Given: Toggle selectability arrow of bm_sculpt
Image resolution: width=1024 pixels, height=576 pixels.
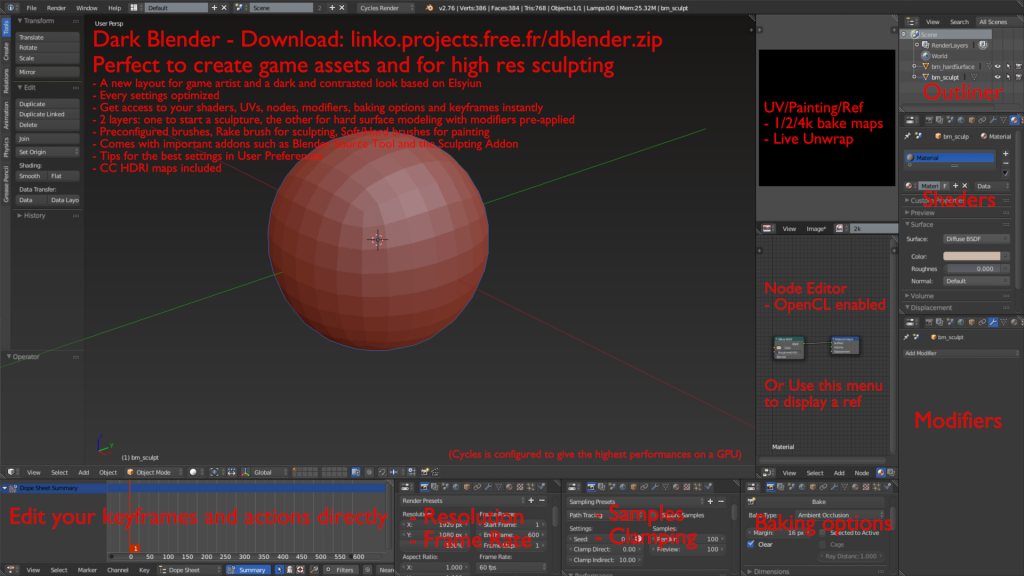Looking at the screenshot, I should coord(1008,77).
